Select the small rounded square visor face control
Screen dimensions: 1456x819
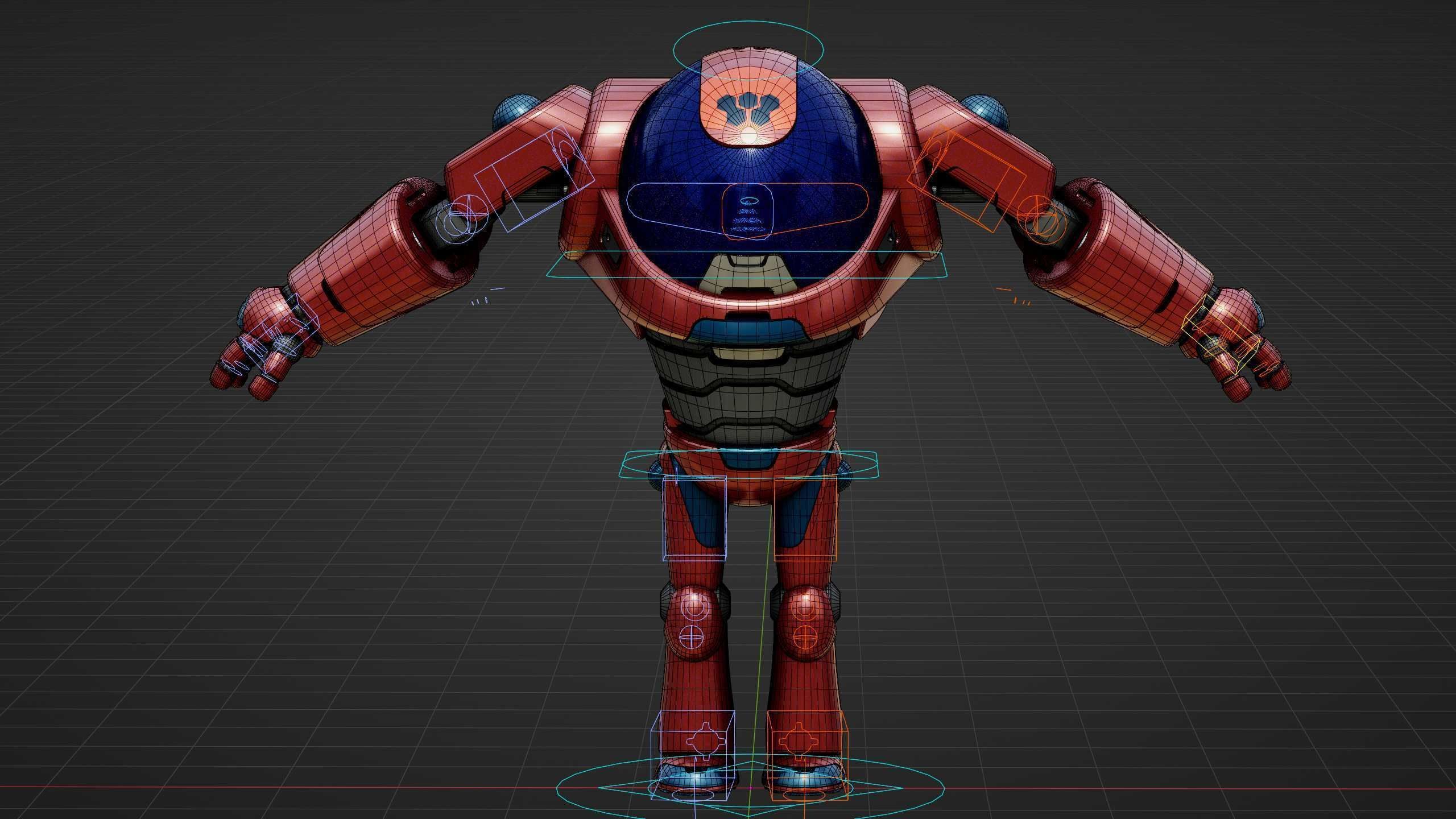[x=747, y=212]
